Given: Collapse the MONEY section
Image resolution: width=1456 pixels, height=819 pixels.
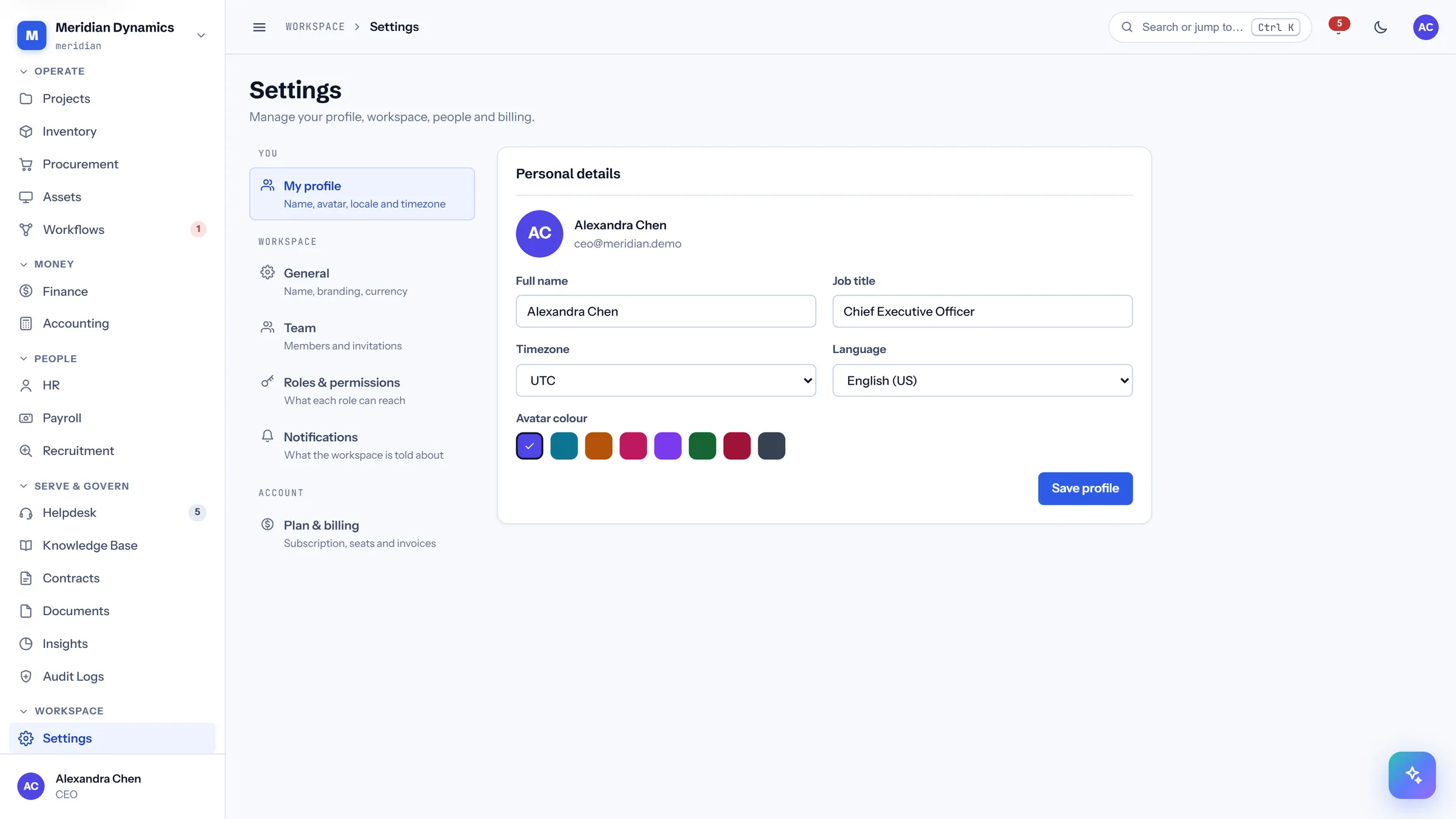Looking at the screenshot, I should point(47,265).
